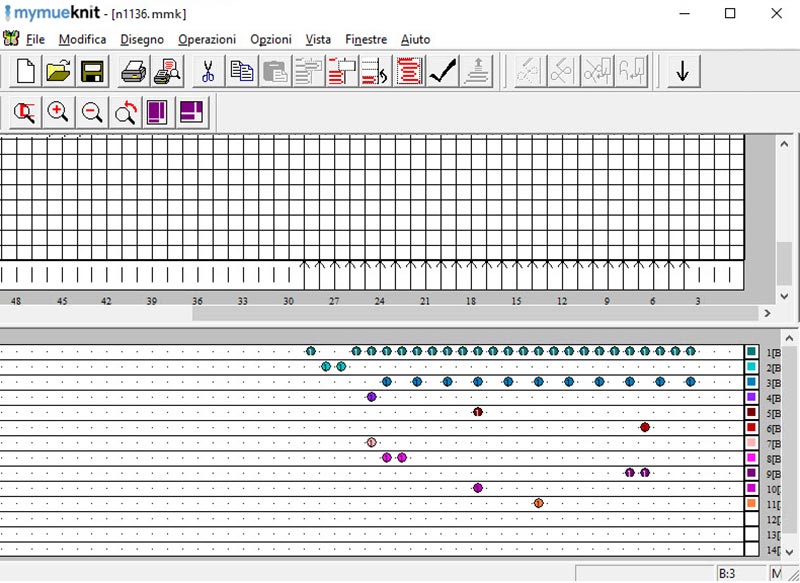Click the Cut scissors icon

click(208, 72)
